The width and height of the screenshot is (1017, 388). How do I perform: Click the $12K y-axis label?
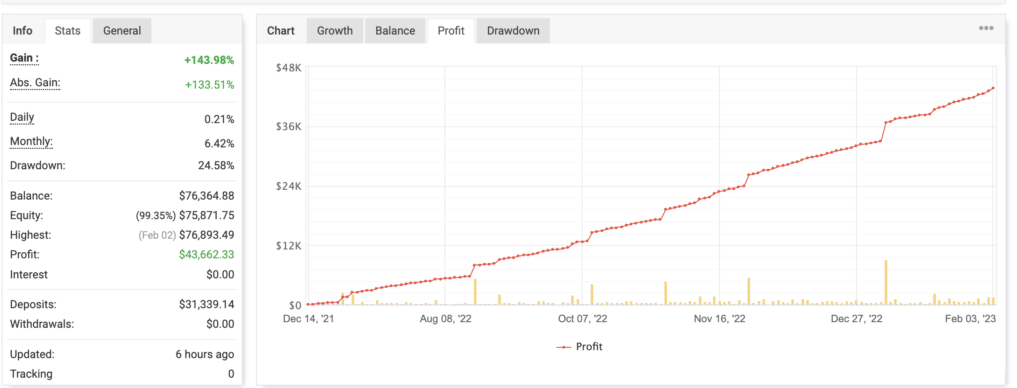pos(289,246)
